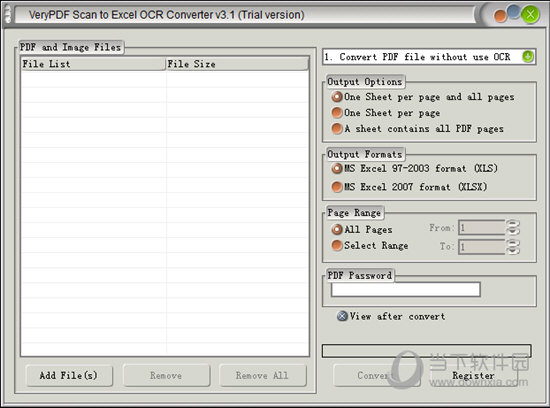The image size is (550, 408).
Task: Increase the From page stepper
Action: coord(513,224)
